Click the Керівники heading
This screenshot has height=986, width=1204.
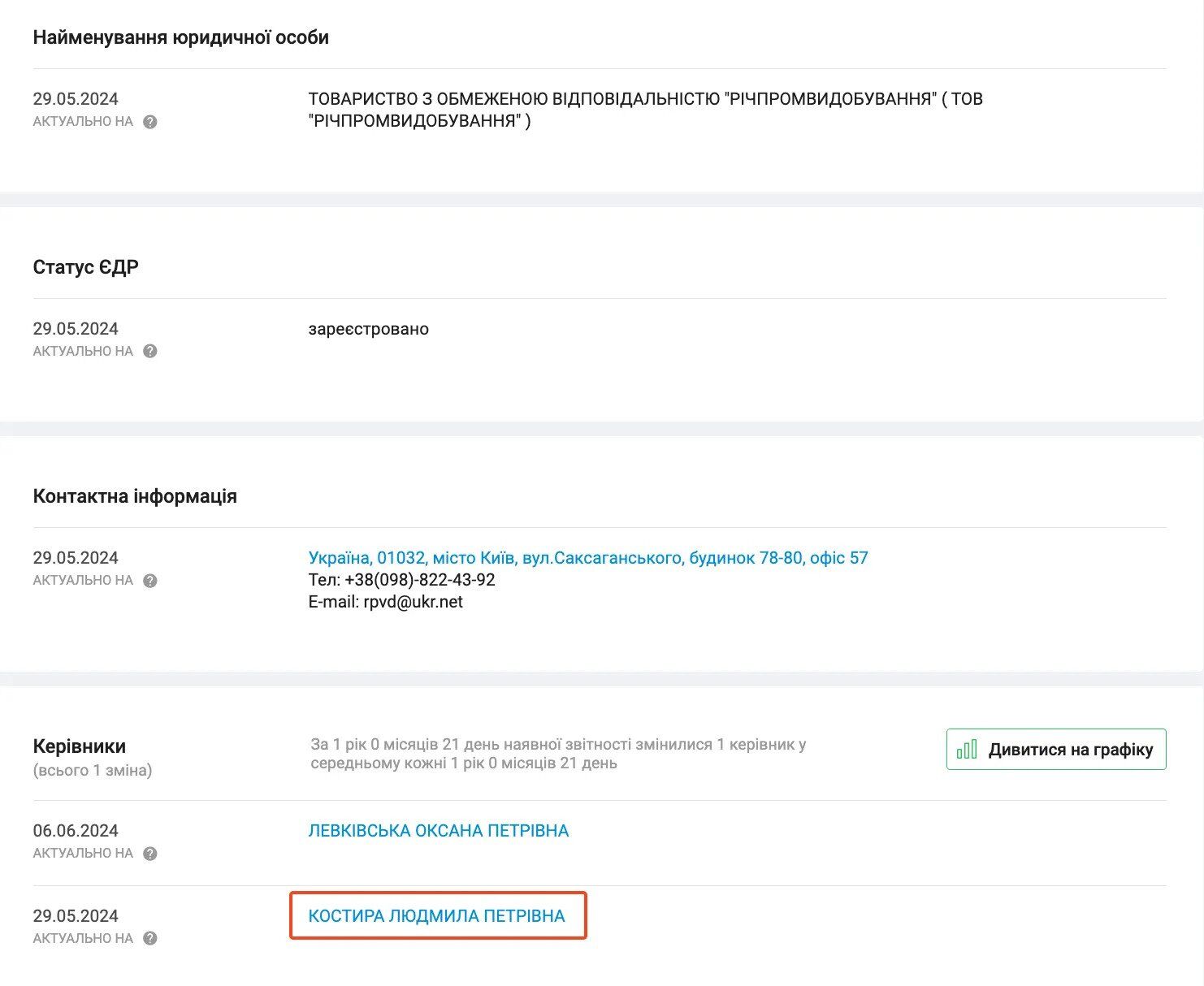tap(80, 746)
